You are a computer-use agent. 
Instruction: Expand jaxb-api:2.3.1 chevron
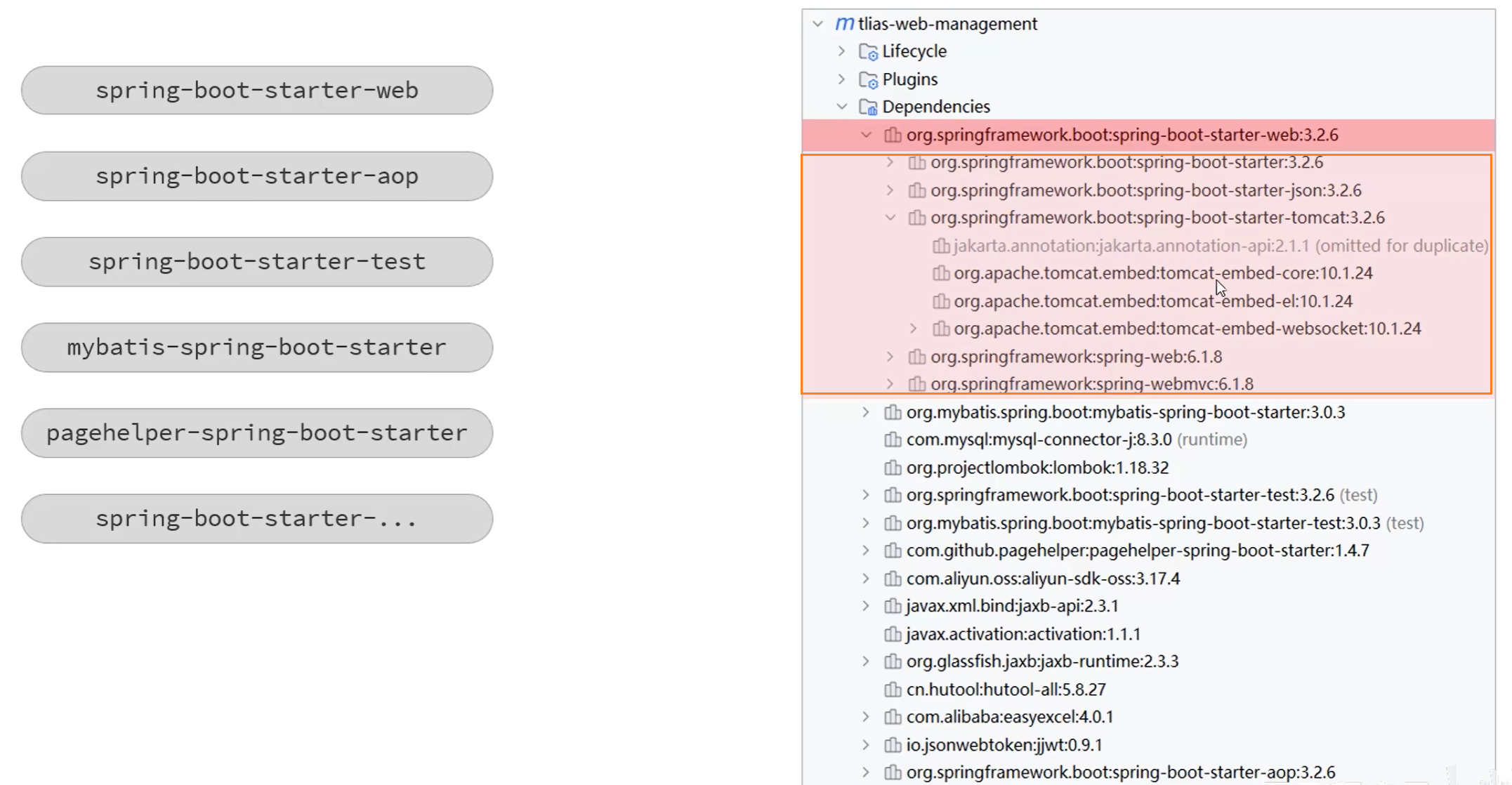866,606
